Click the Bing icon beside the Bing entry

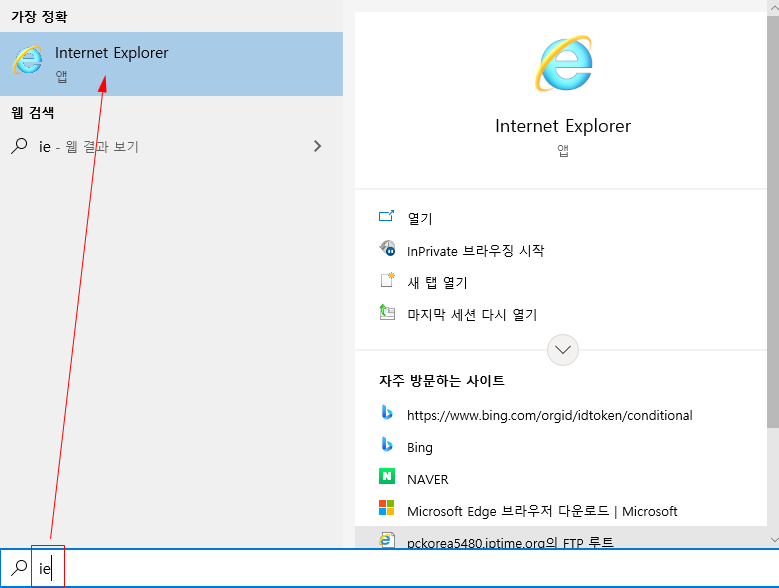pyautogui.click(x=387, y=444)
